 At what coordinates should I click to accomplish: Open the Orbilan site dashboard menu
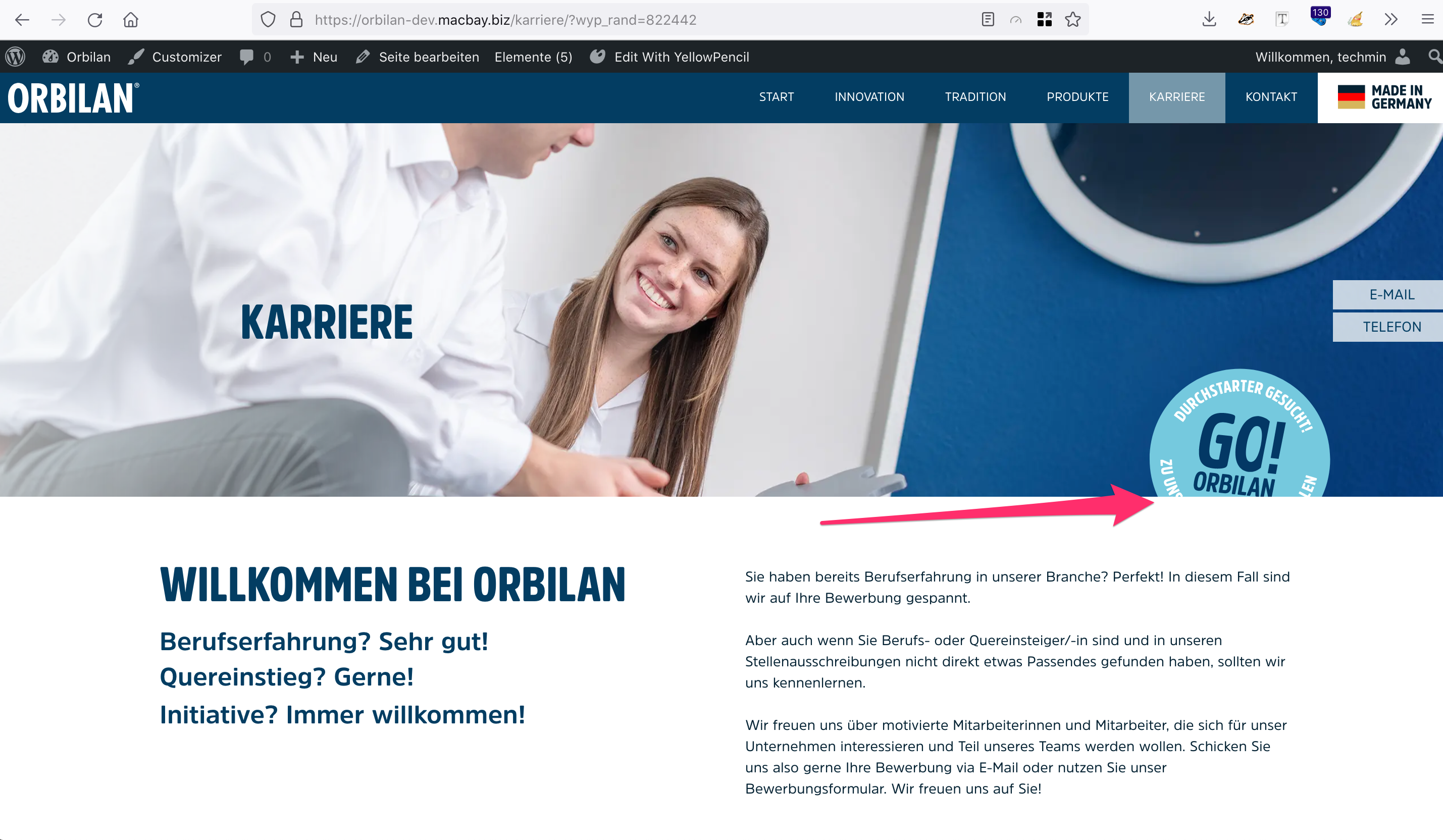tap(77, 57)
